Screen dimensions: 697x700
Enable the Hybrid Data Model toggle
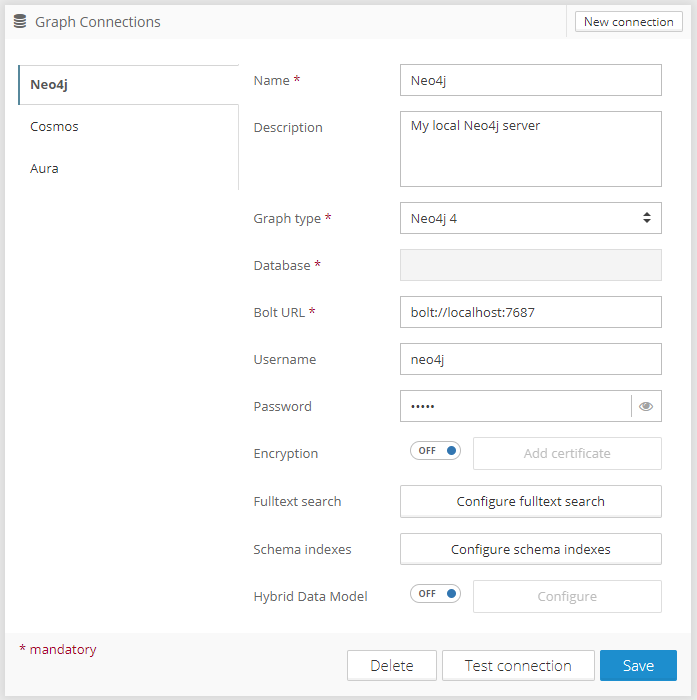pos(435,594)
